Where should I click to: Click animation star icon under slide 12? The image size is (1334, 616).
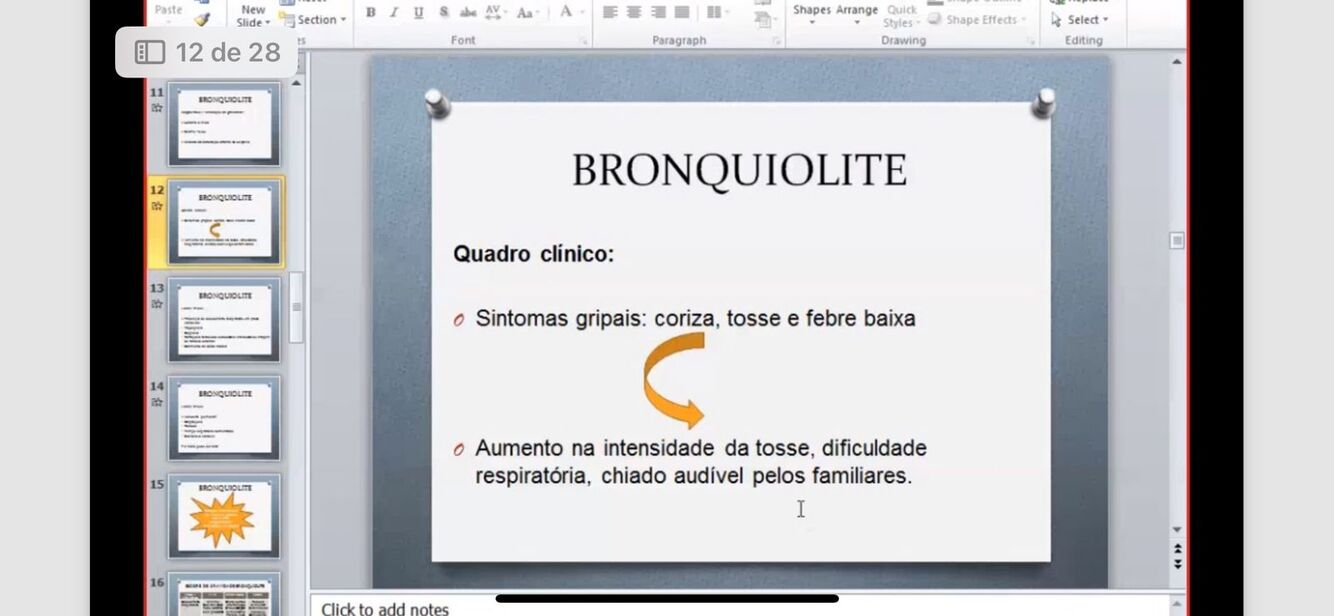pyautogui.click(x=157, y=206)
